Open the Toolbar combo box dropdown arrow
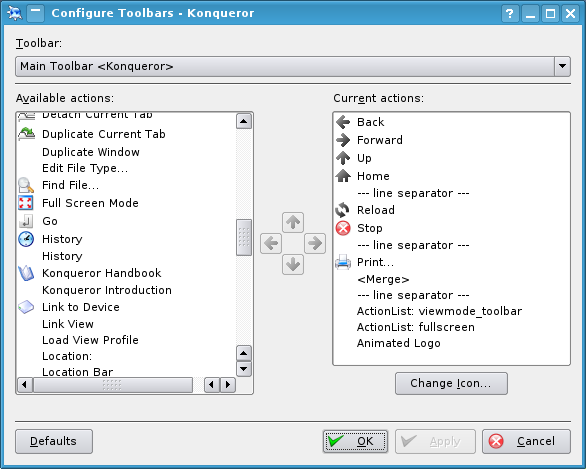 pyautogui.click(x=562, y=67)
